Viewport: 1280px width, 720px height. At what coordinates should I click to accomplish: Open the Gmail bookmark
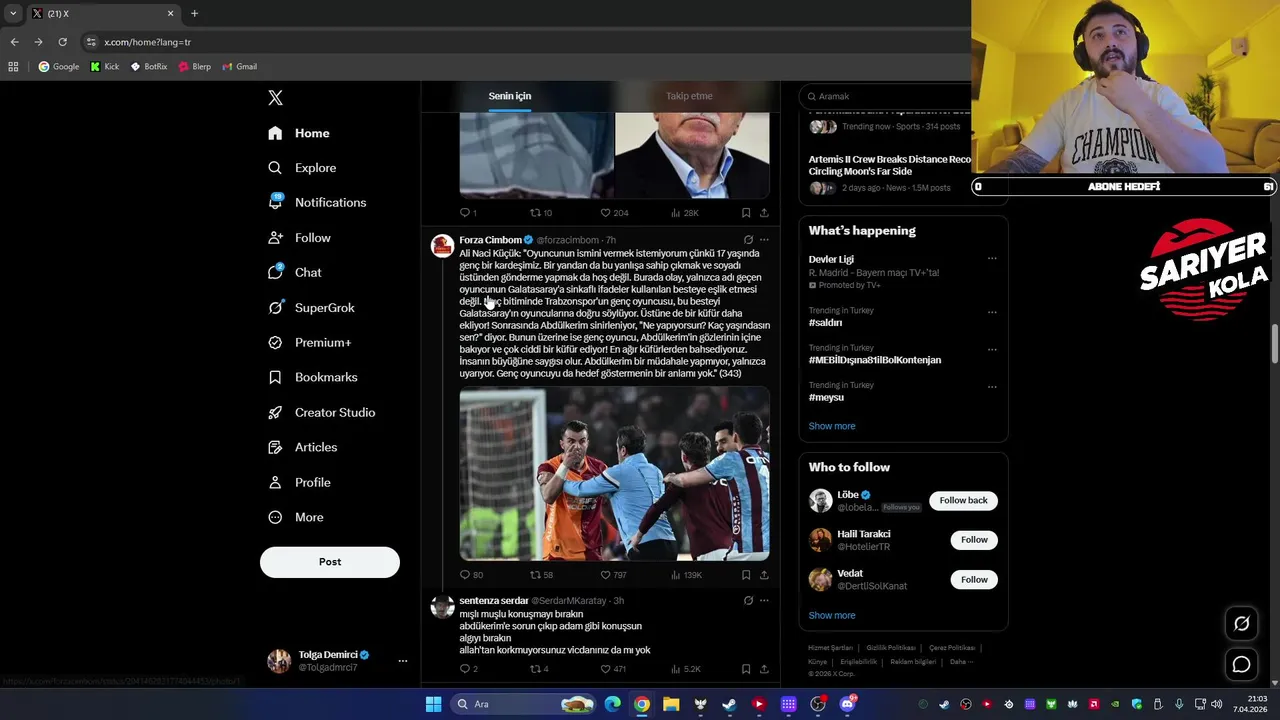click(240, 66)
